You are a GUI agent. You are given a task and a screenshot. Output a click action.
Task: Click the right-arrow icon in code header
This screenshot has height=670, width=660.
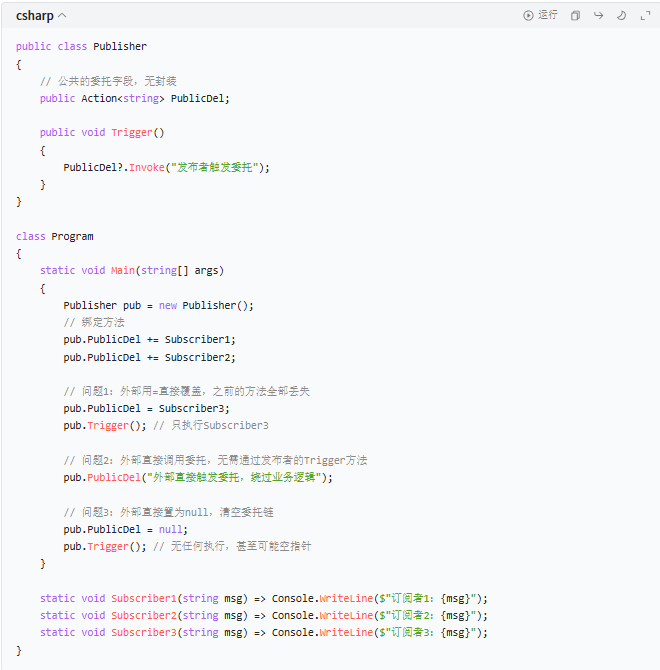598,16
